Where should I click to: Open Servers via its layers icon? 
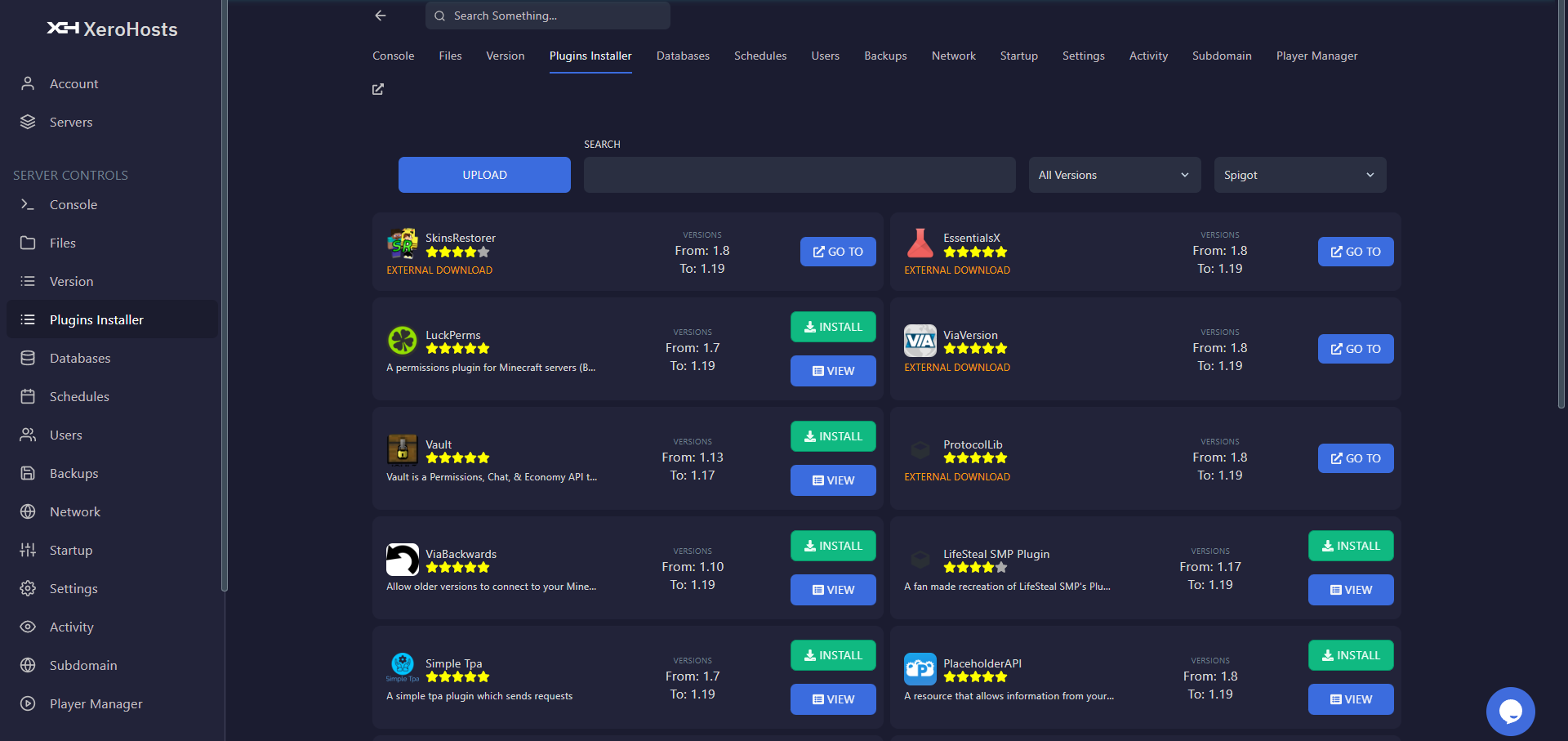pos(28,122)
